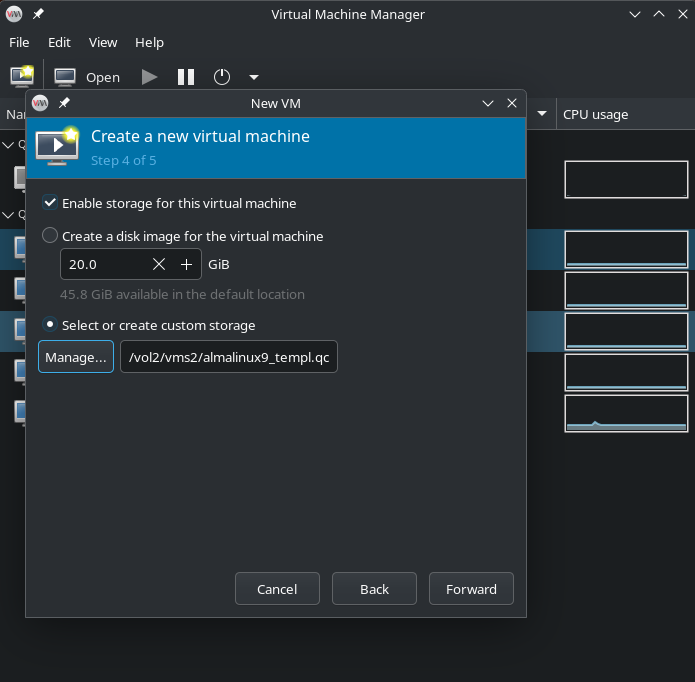Open the View menu
The image size is (695, 682).
(103, 43)
